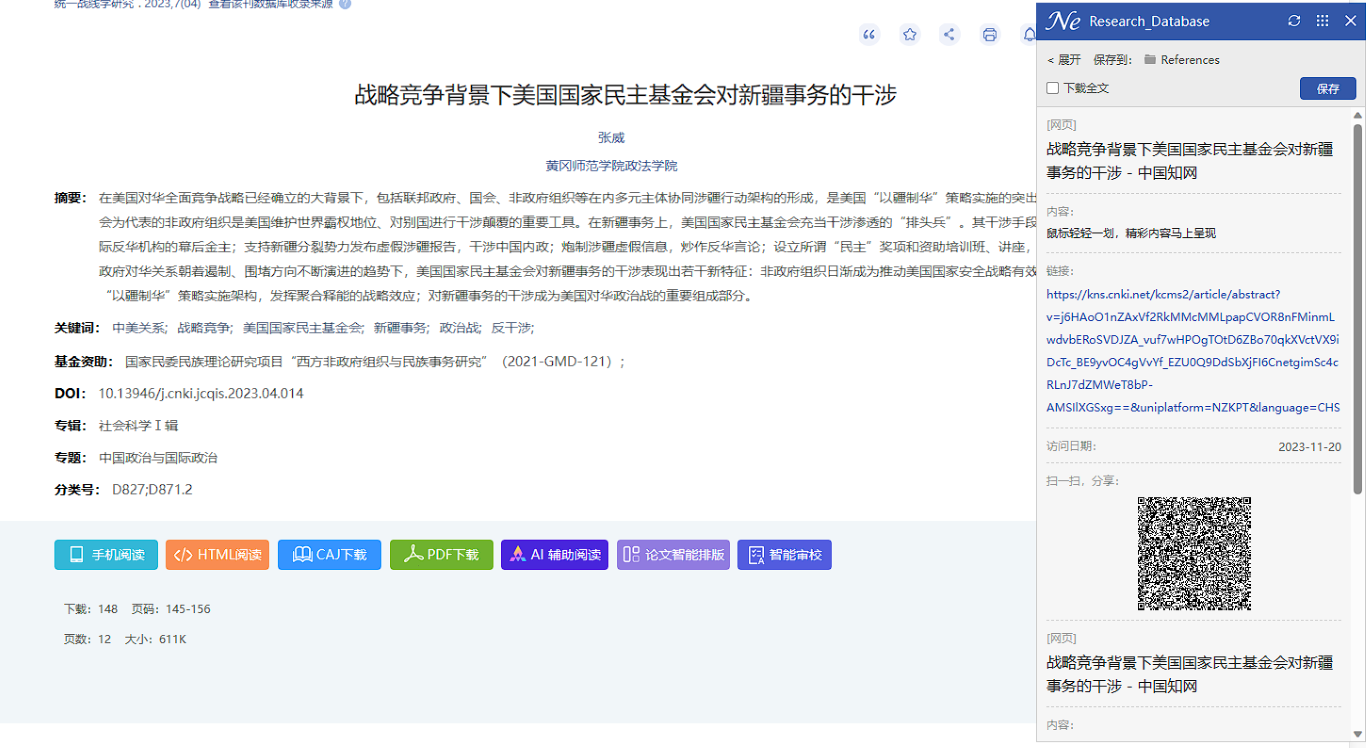Click the 大小:611K file size

[x=155, y=639]
